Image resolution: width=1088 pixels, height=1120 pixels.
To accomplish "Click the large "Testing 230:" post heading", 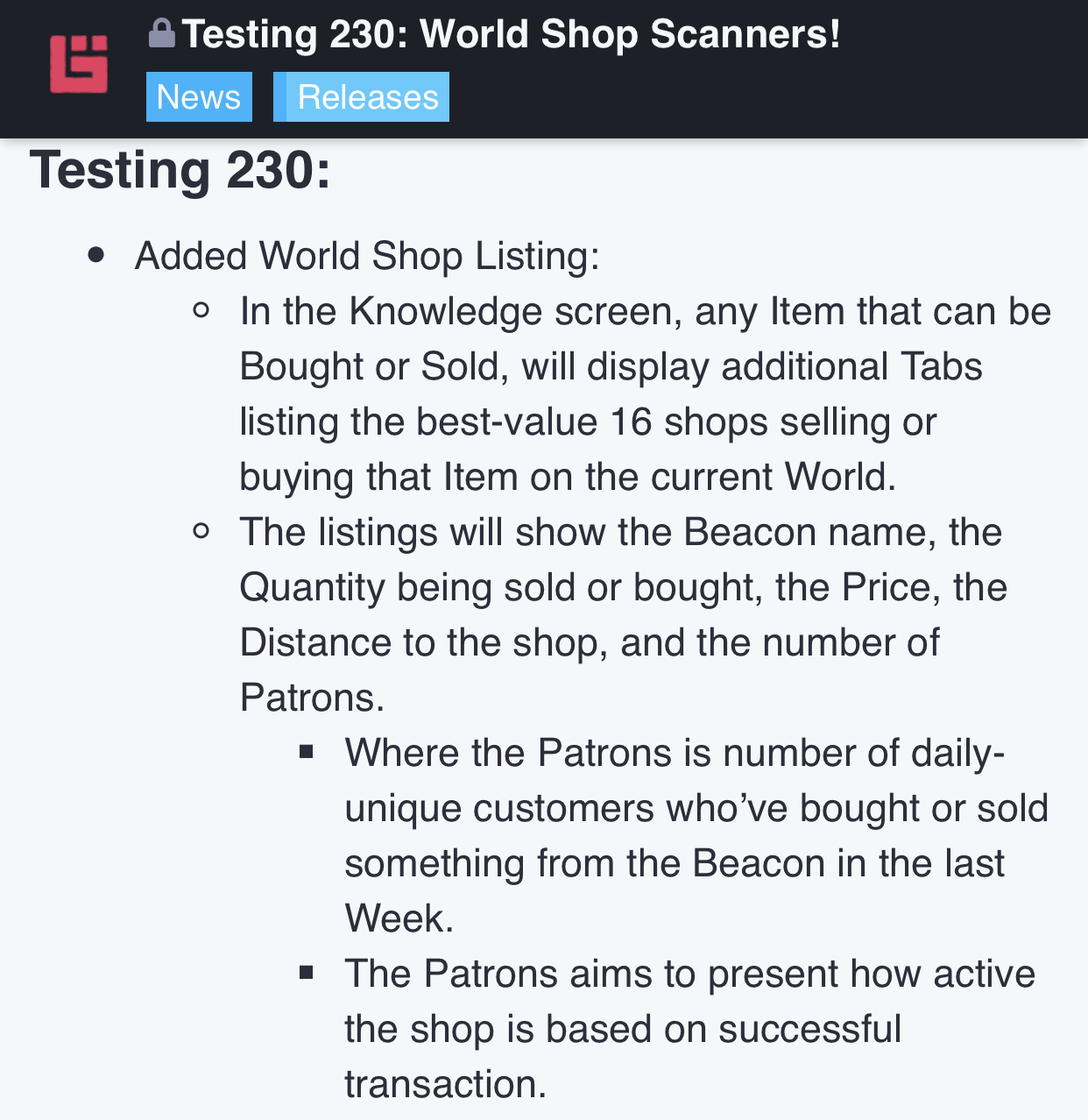I will click(x=180, y=169).
